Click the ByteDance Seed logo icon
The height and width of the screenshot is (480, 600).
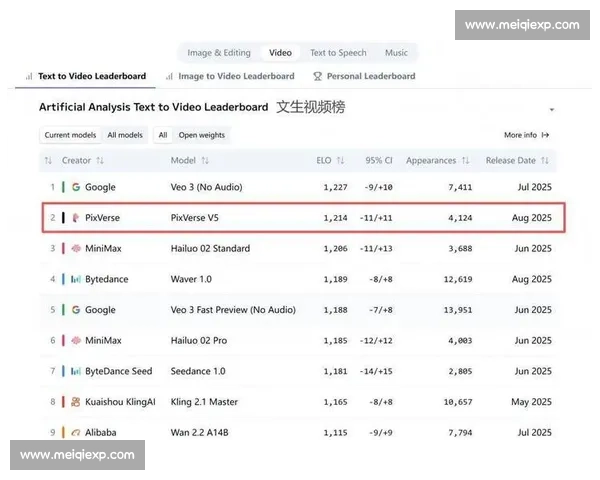76,371
